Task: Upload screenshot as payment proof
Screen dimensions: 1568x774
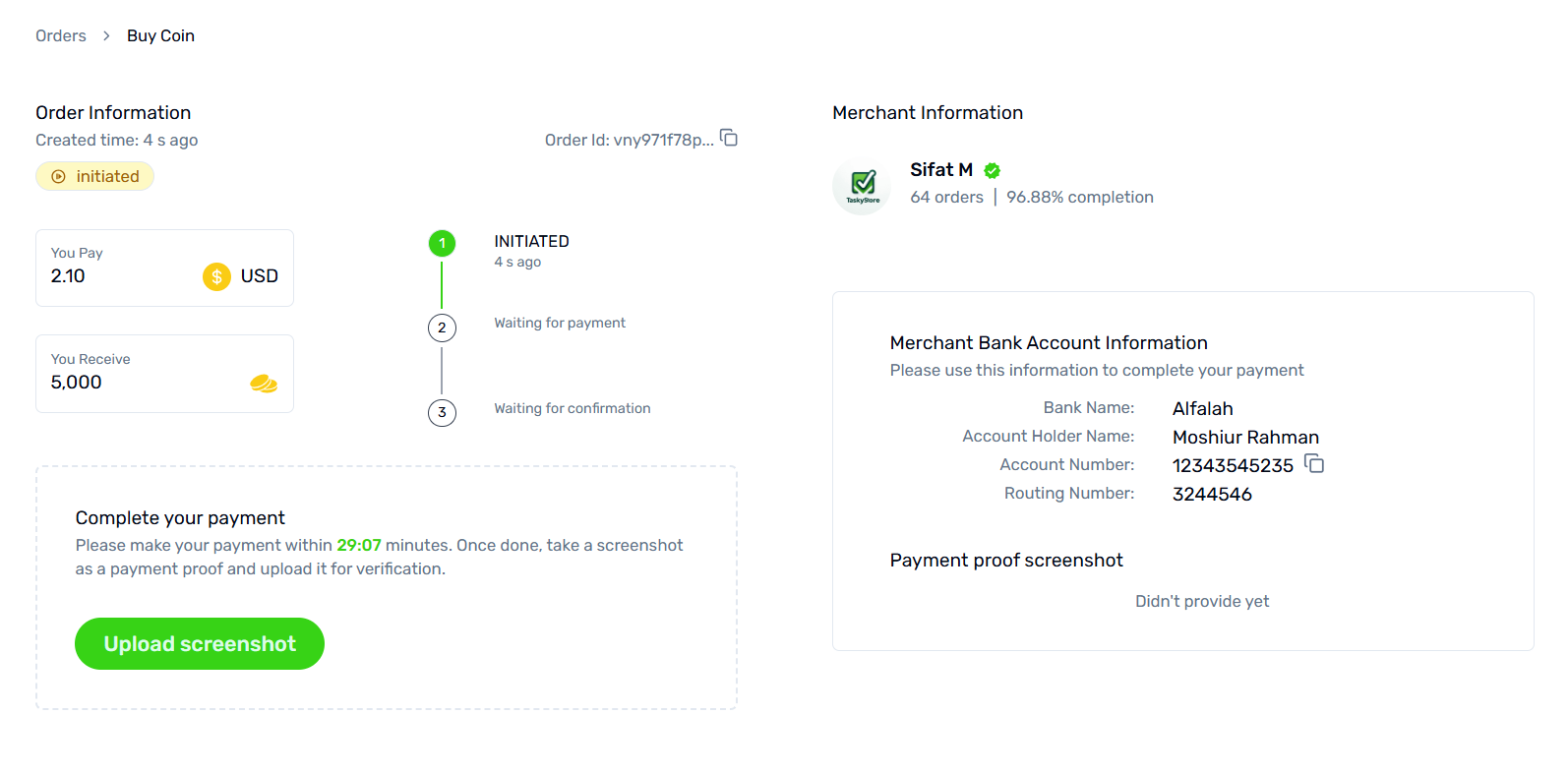Action: click(x=200, y=643)
